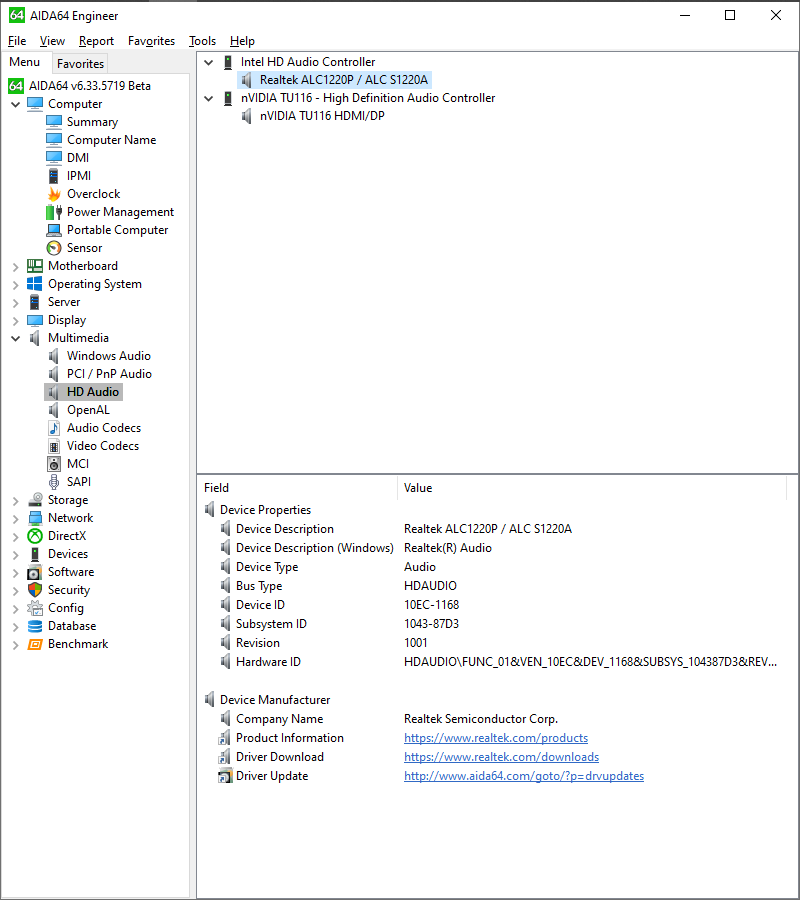Expand the Operating System node

coord(15,284)
